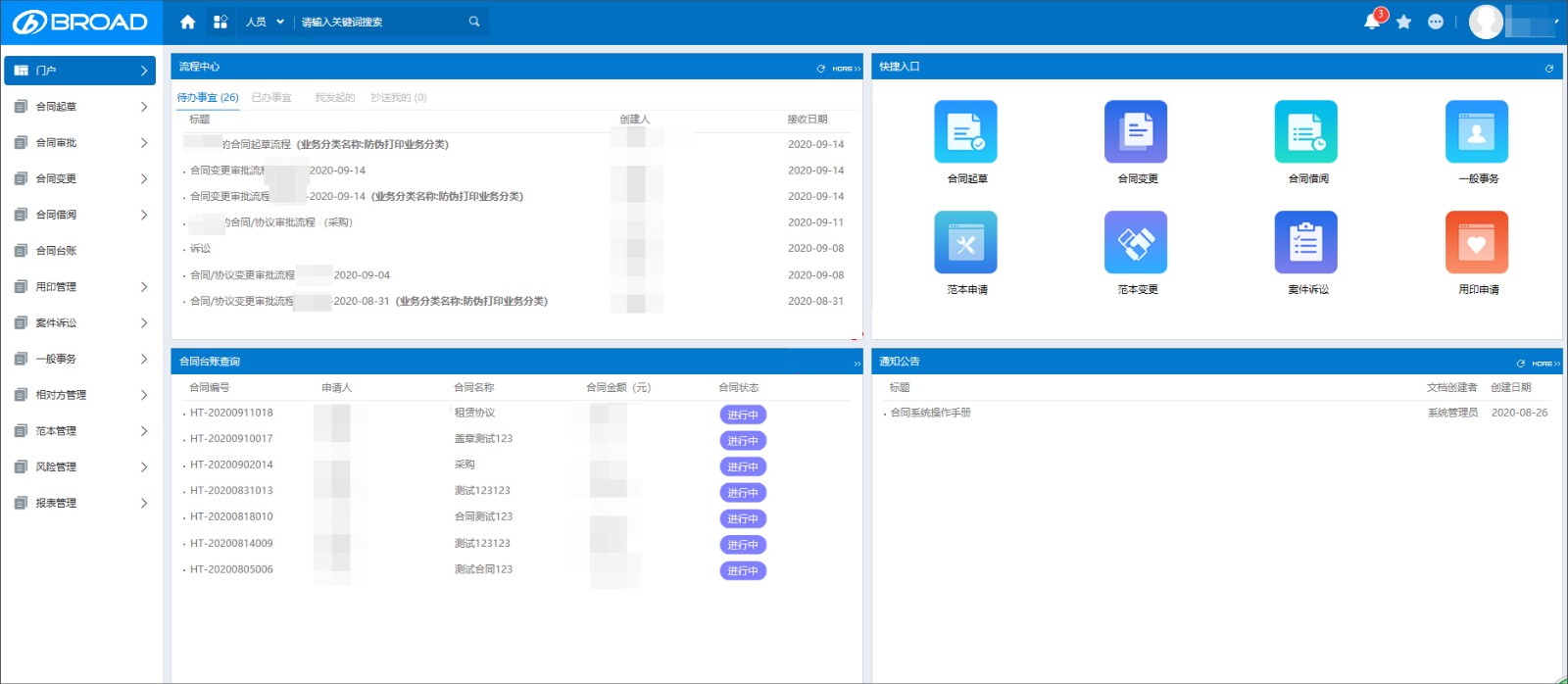Open the 合同借阅 quick entry icon
Screen dimensions: 1568x684
(1306, 131)
